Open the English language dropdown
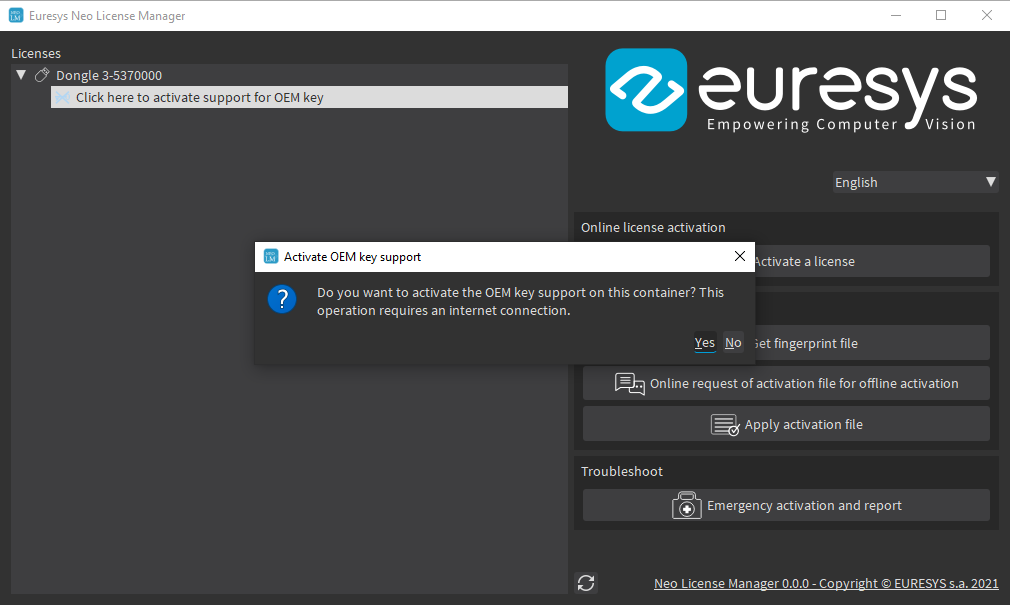 point(915,182)
